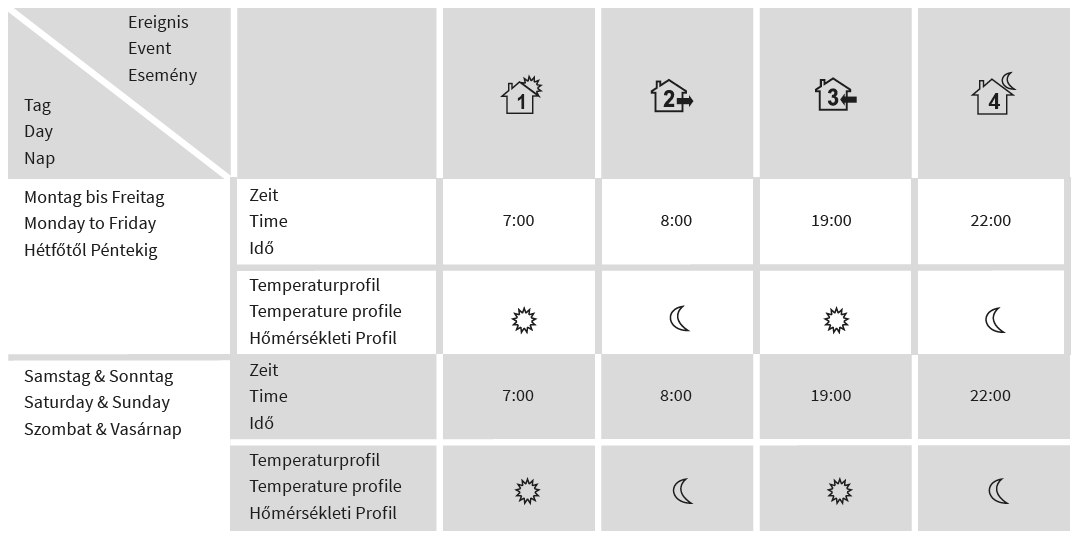Image resolution: width=1087 pixels, height=539 pixels.
Task: Click the event 1 wake-up house icon
Action: pyautogui.click(x=521, y=95)
